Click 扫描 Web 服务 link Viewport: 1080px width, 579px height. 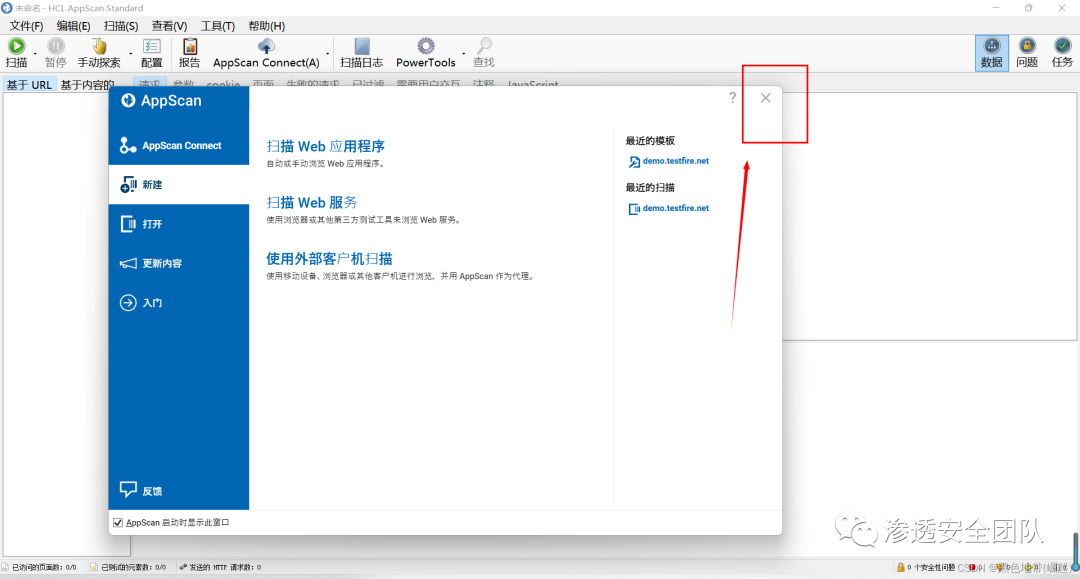(x=311, y=202)
